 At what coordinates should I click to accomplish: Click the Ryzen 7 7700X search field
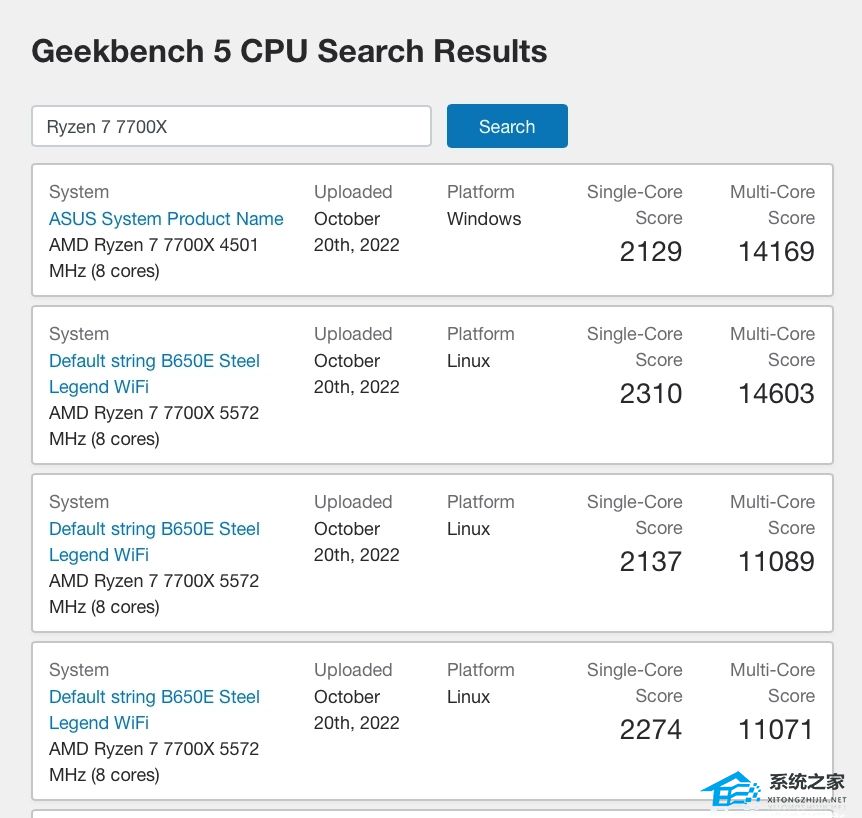pyautogui.click(x=231, y=127)
